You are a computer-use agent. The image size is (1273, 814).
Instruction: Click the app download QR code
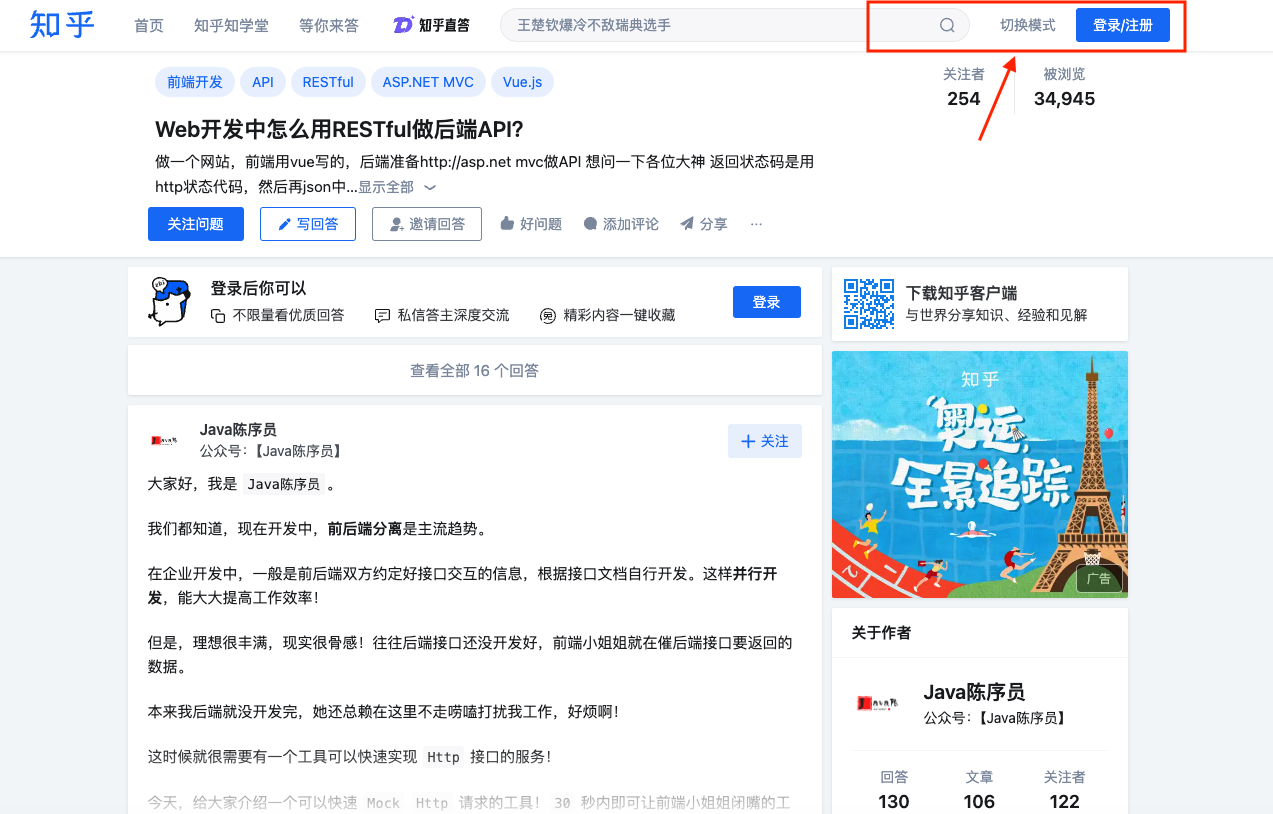(x=869, y=304)
